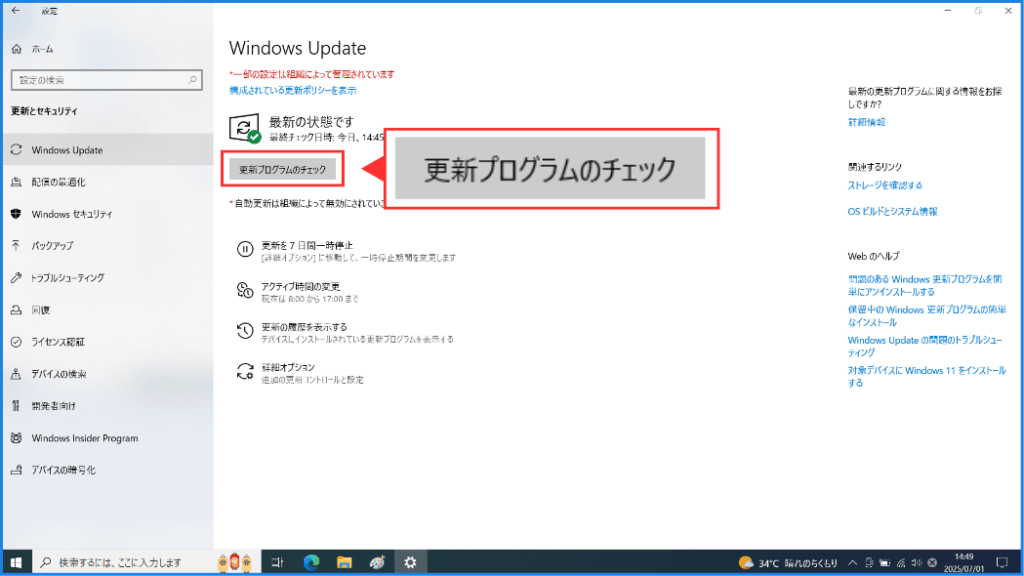1024x576 pixels.
Task: Open Windows Update の問題のトラブルシューティング link
Action: coord(925,346)
